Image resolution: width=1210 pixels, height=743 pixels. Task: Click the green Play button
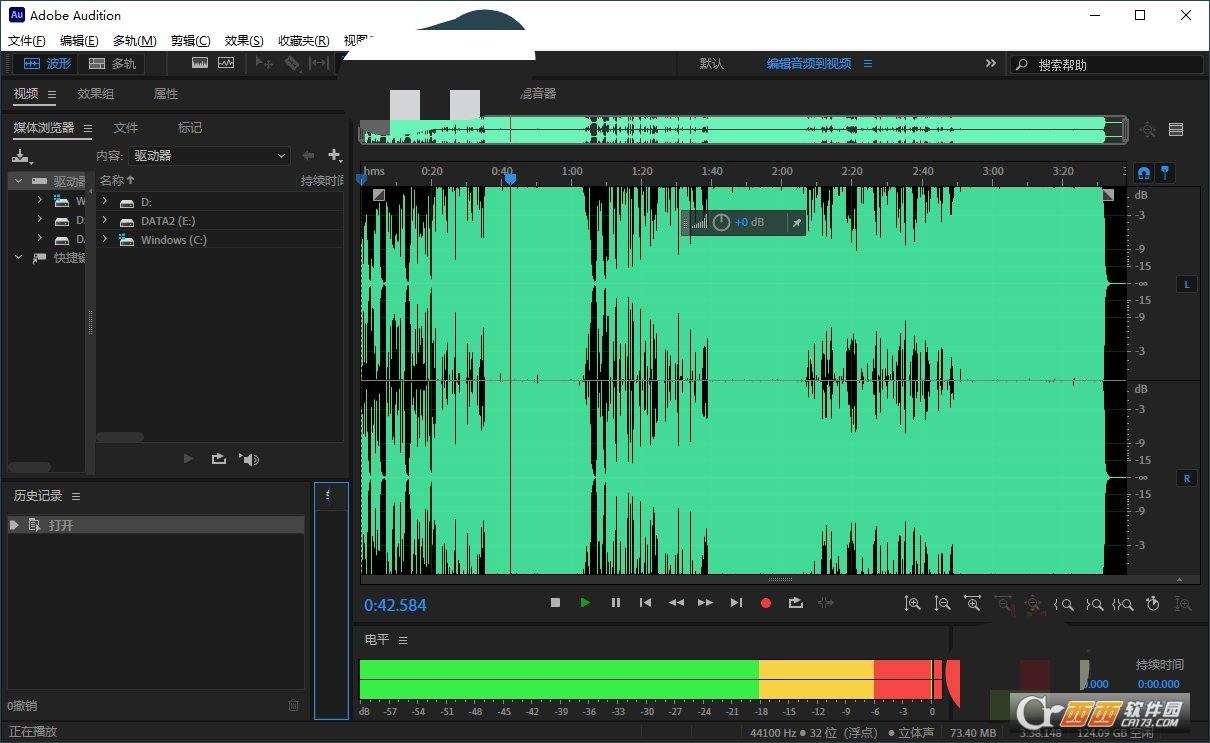tap(585, 603)
